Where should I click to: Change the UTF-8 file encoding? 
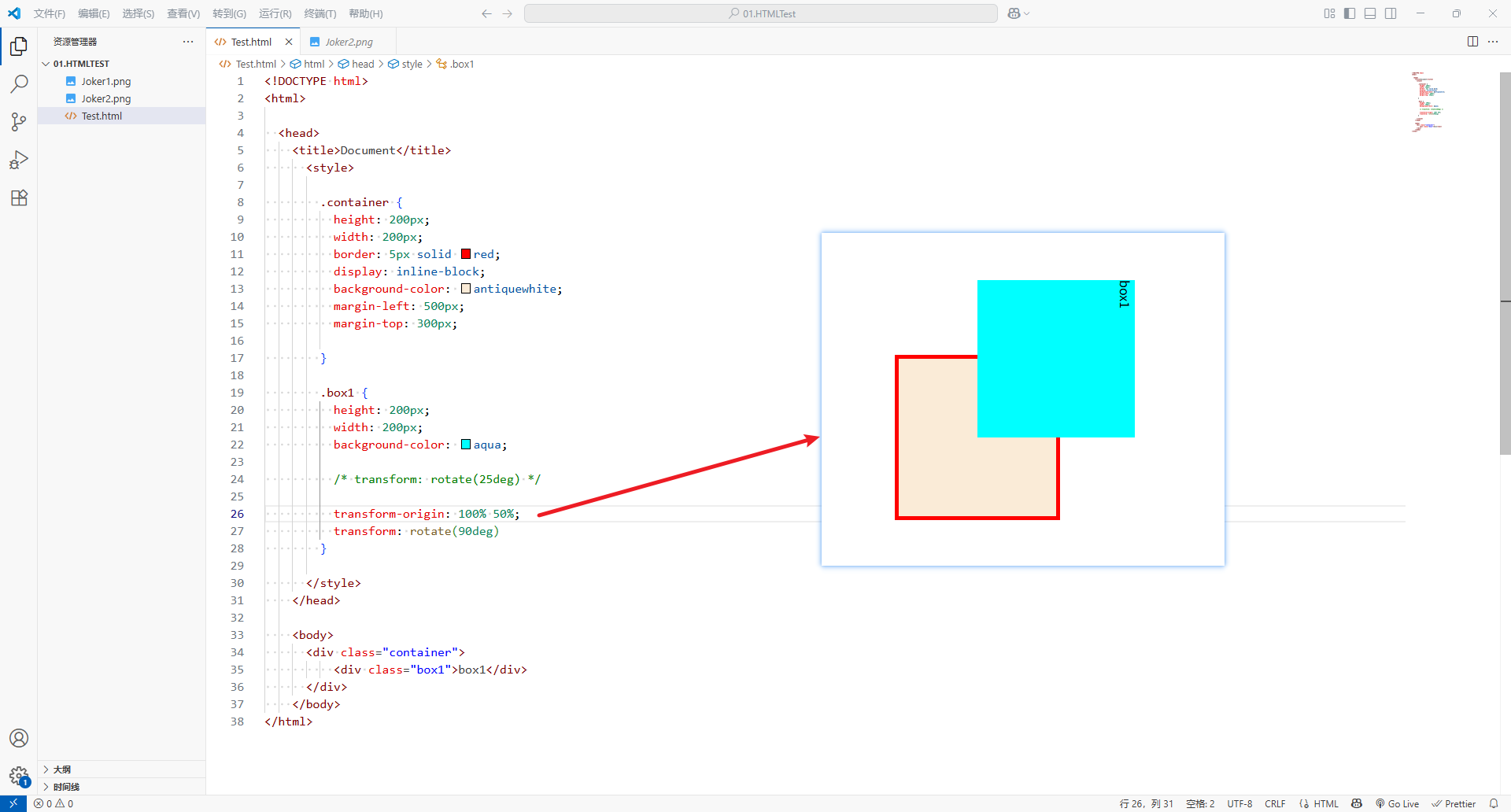pos(1239,803)
